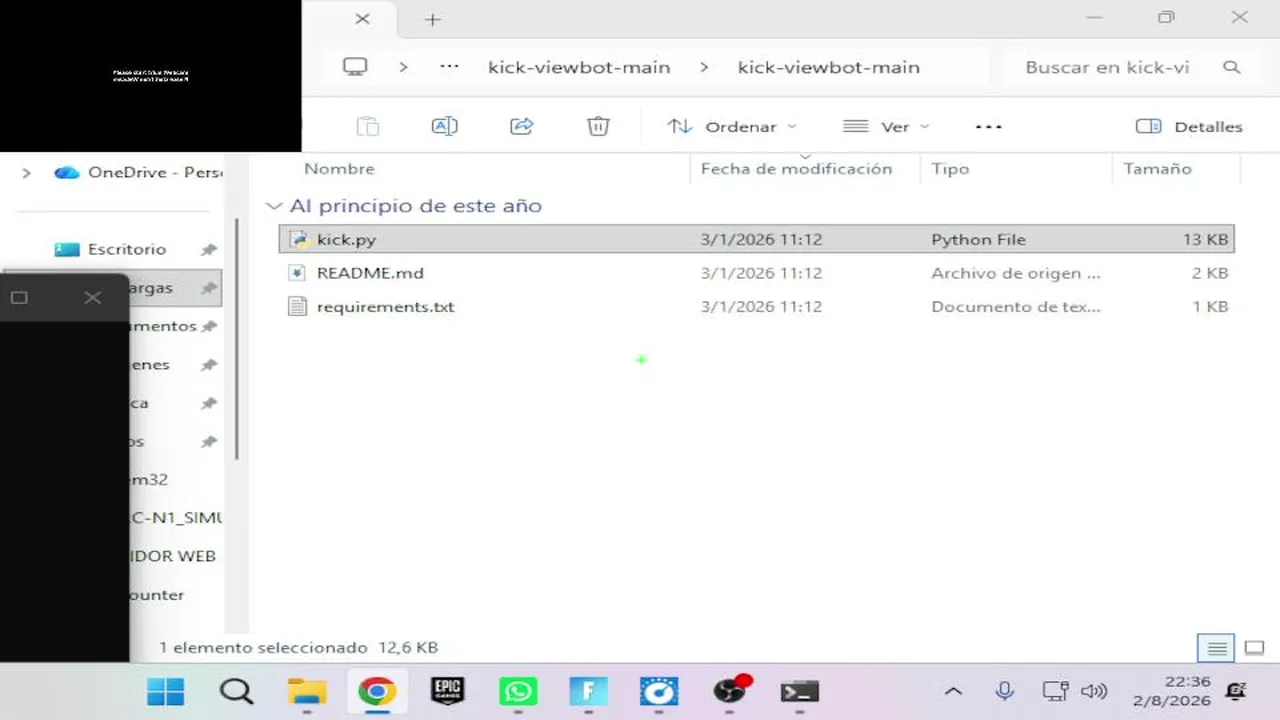Click the kick.py Python file icon
Image resolution: width=1280 pixels, height=720 pixels.
tap(297, 239)
